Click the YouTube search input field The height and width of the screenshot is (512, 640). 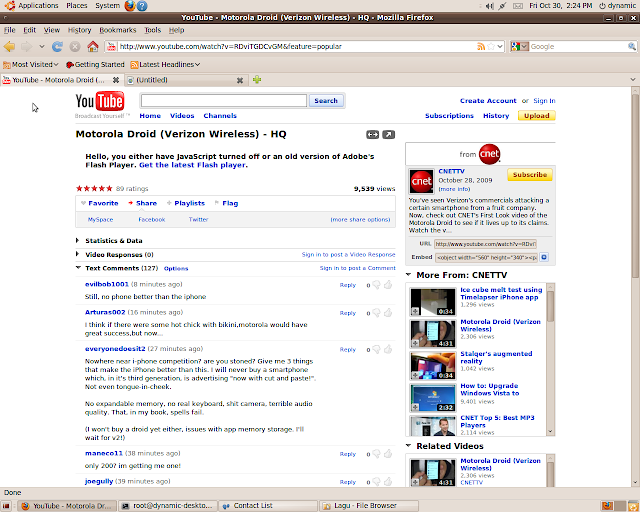(x=224, y=100)
